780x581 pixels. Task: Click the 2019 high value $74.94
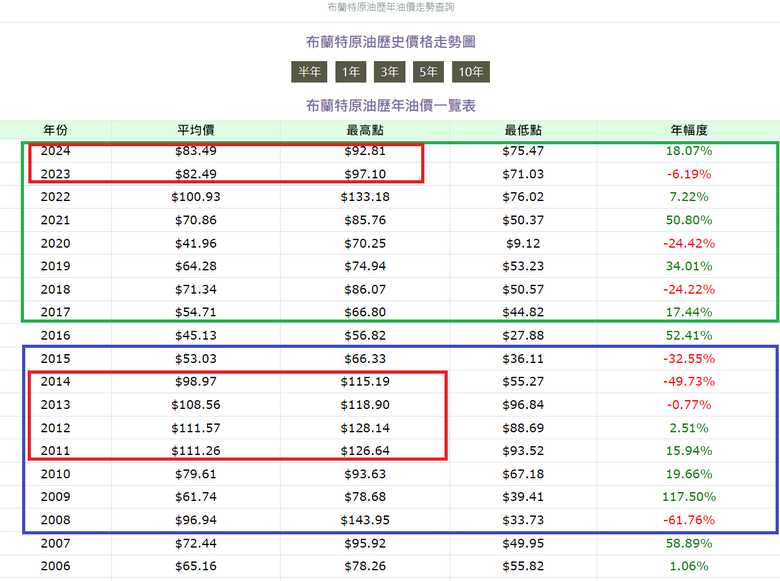coord(365,266)
